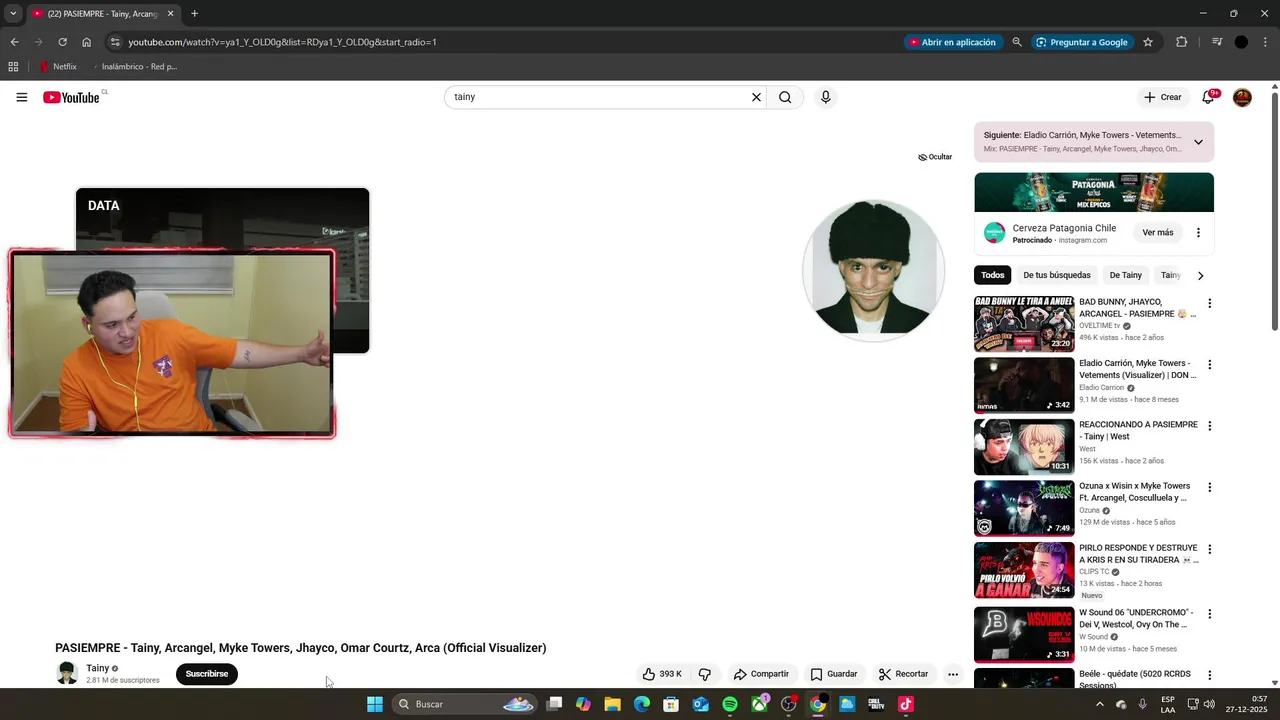
Task: Hide the info cards with Ocultar
Action: click(935, 157)
